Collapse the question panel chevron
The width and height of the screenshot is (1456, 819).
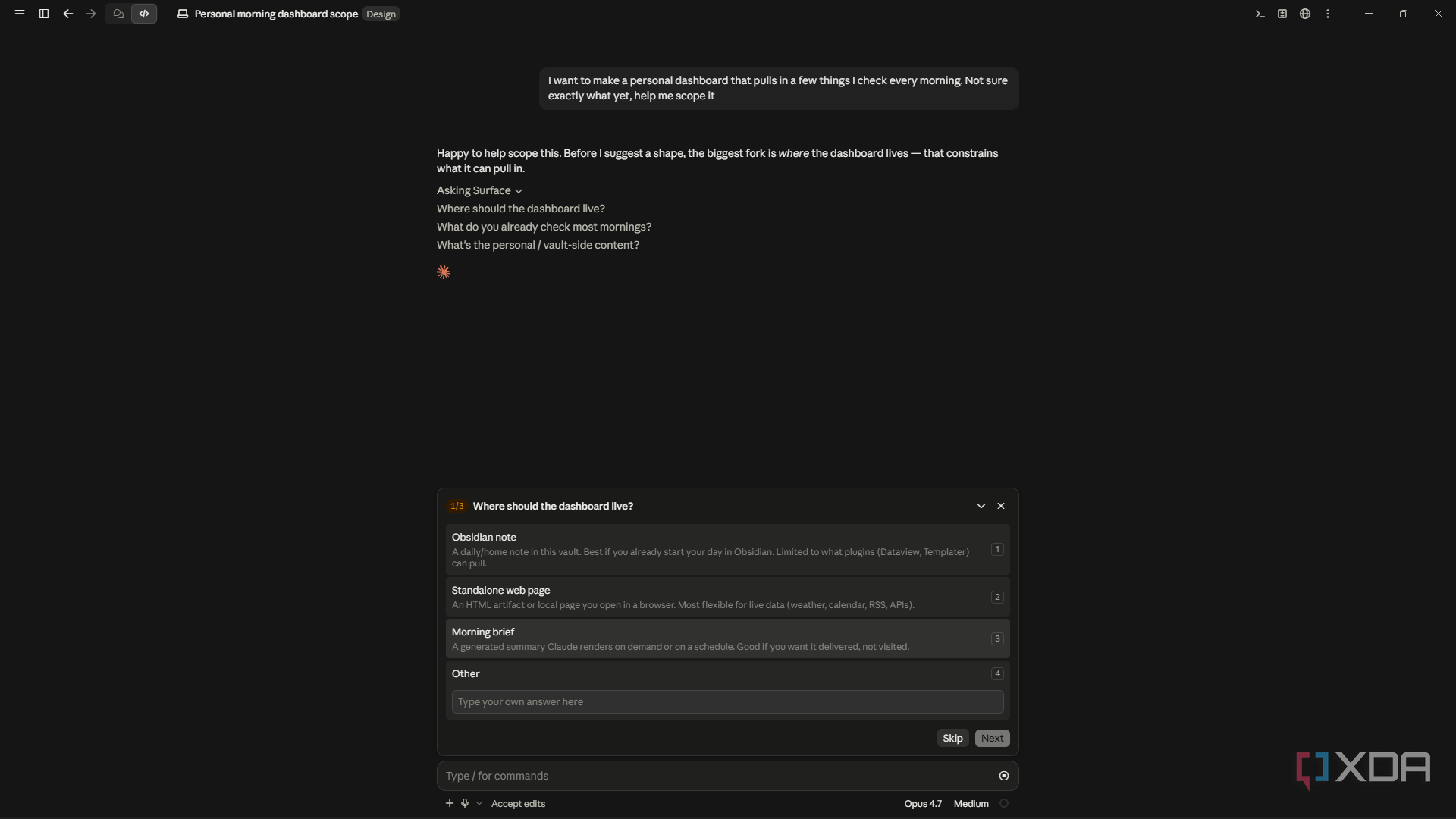click(981, 506)
